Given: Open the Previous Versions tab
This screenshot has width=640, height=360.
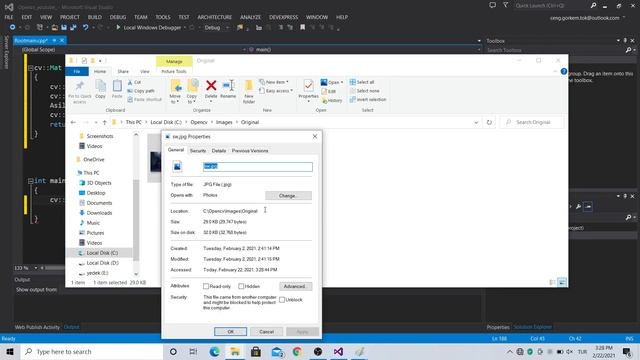Looking at the screenshot, I should (250, 151).
